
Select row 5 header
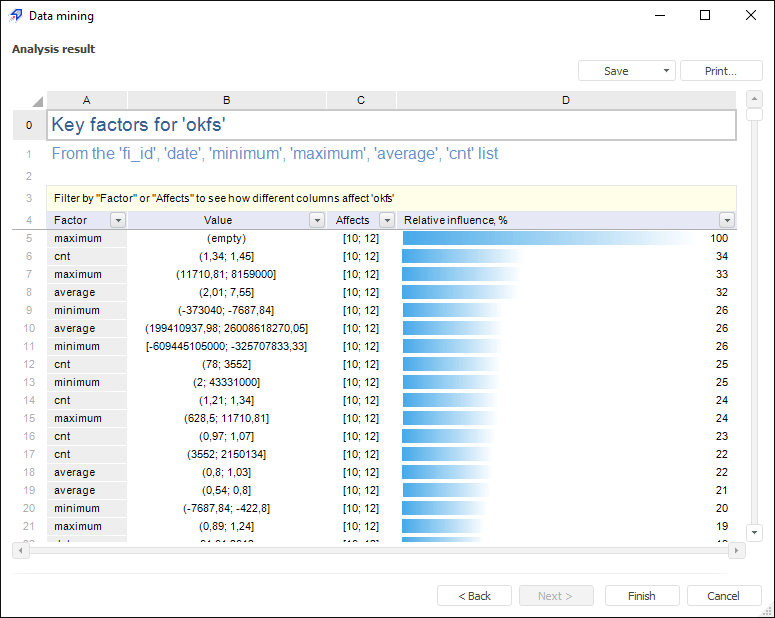pyautogui.click(x=29, y=238)
